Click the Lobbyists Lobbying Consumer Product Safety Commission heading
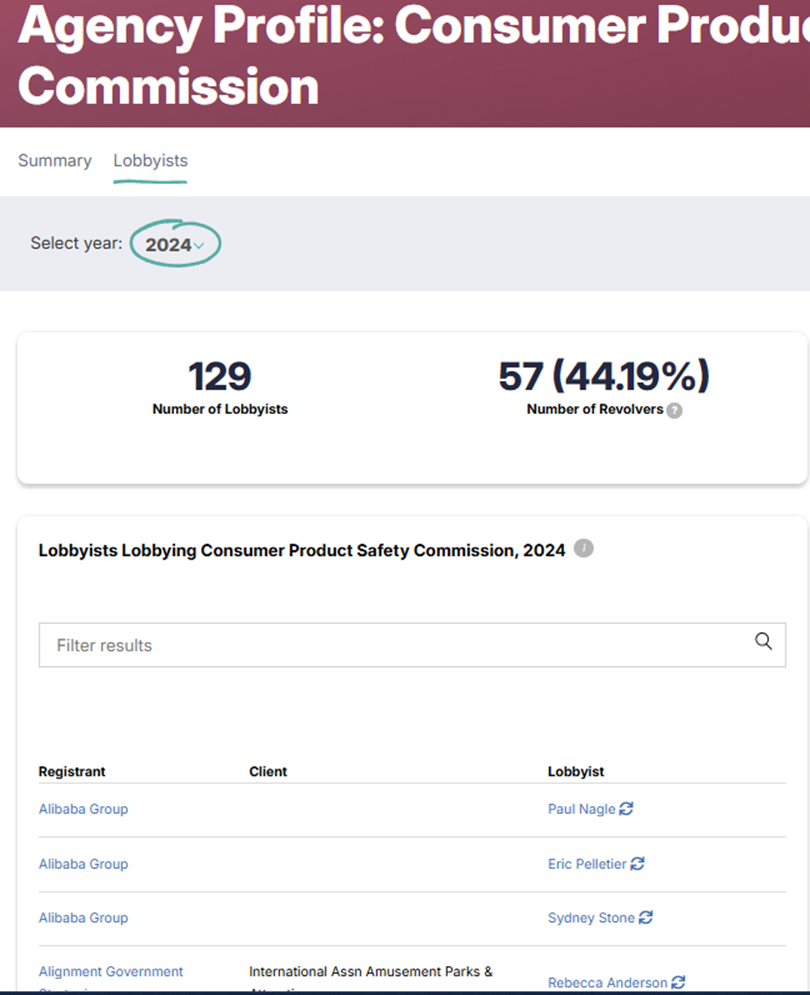 click(x=302, y=550)
